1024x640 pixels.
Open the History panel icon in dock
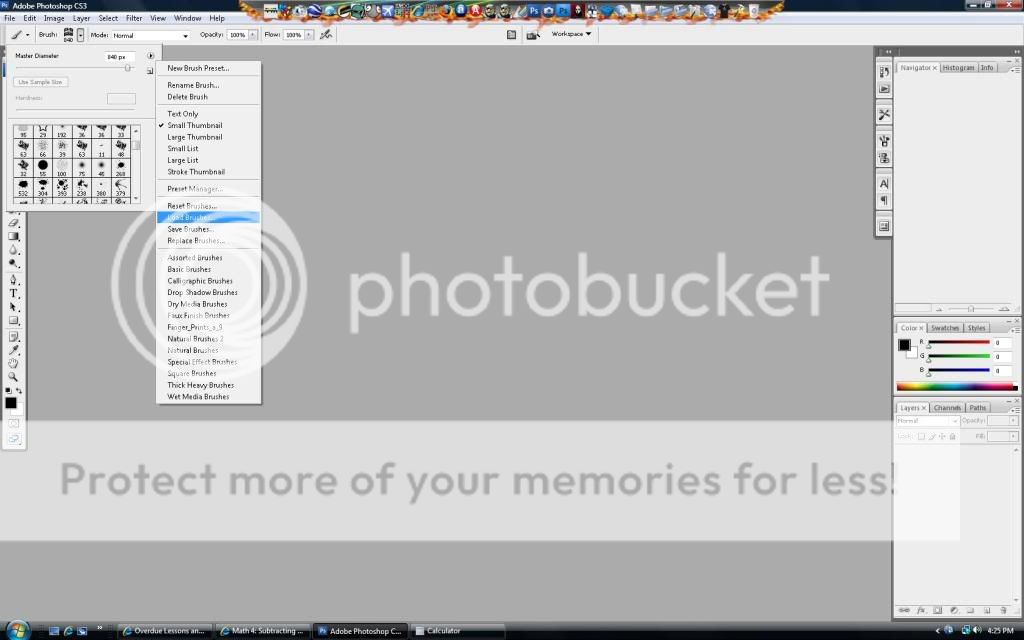[884, 72]
